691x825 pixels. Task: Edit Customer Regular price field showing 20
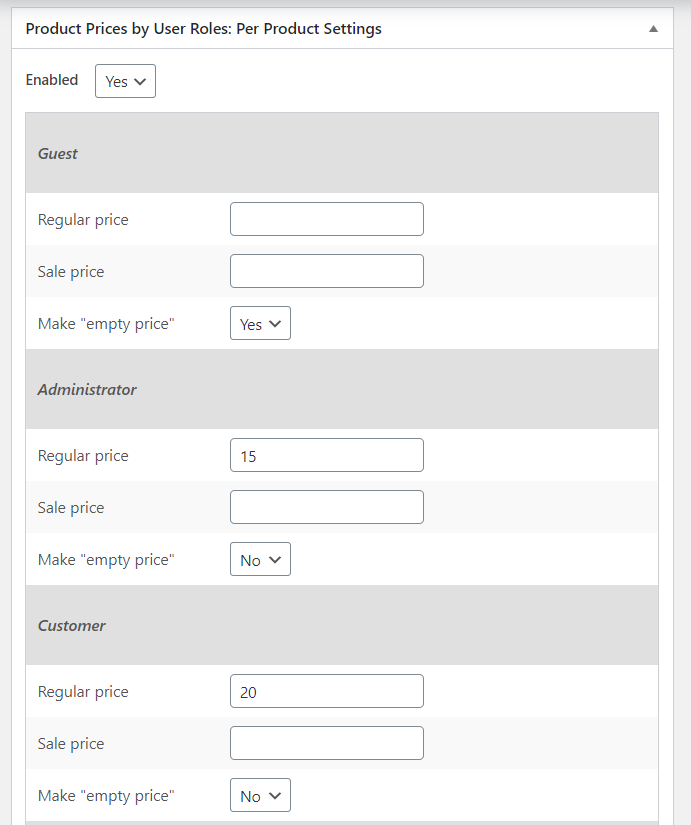point(327,691)
